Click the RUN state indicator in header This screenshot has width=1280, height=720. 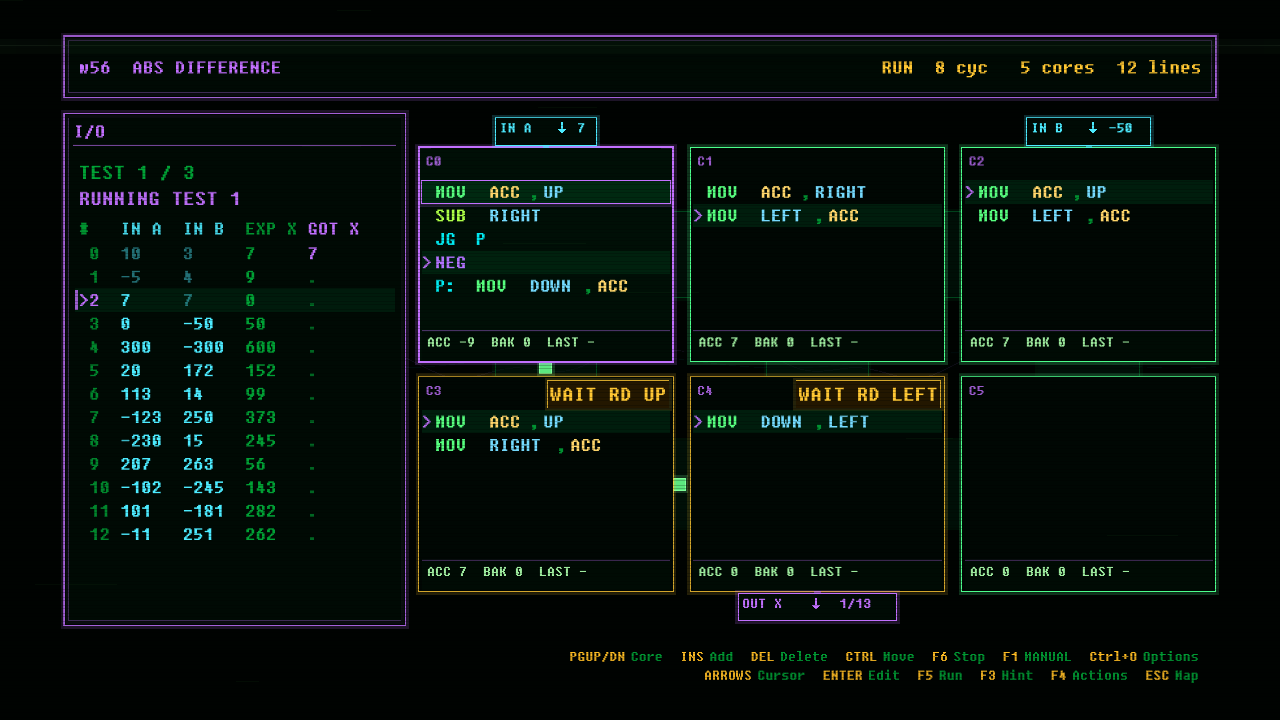[897, 68]
